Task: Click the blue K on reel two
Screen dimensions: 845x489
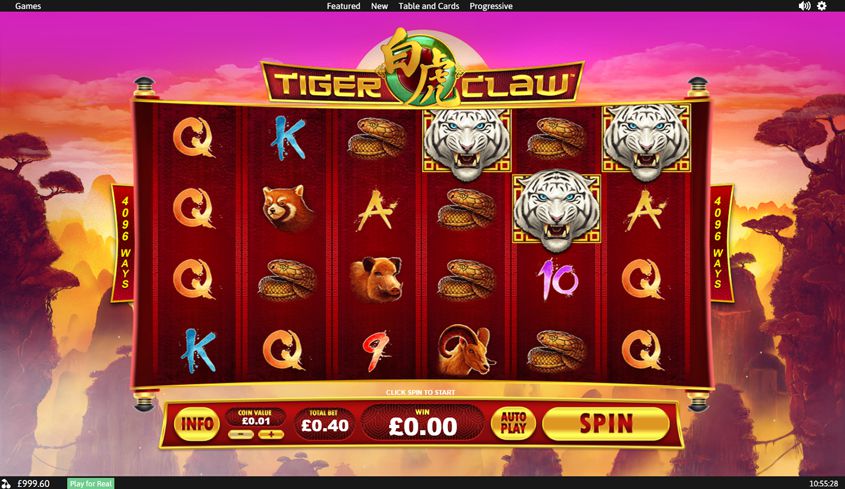Action: (287, 138)
